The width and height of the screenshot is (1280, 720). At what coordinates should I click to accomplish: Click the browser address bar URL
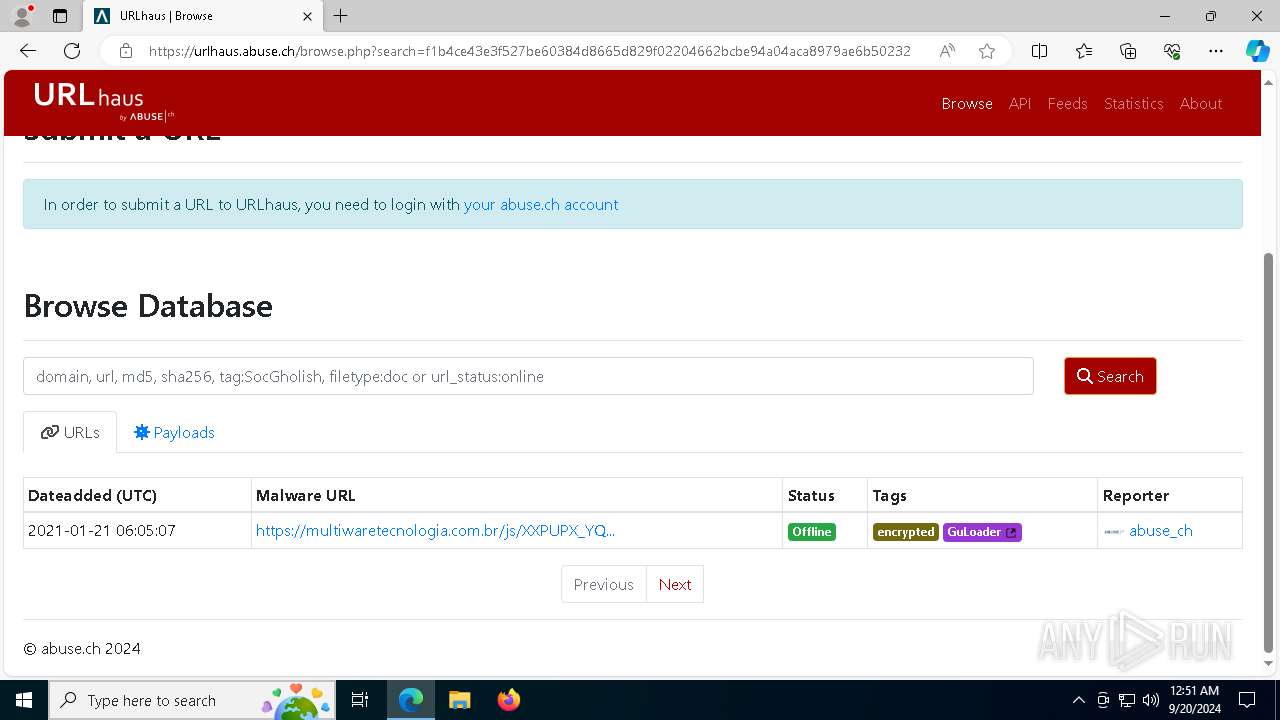[530, 51]
